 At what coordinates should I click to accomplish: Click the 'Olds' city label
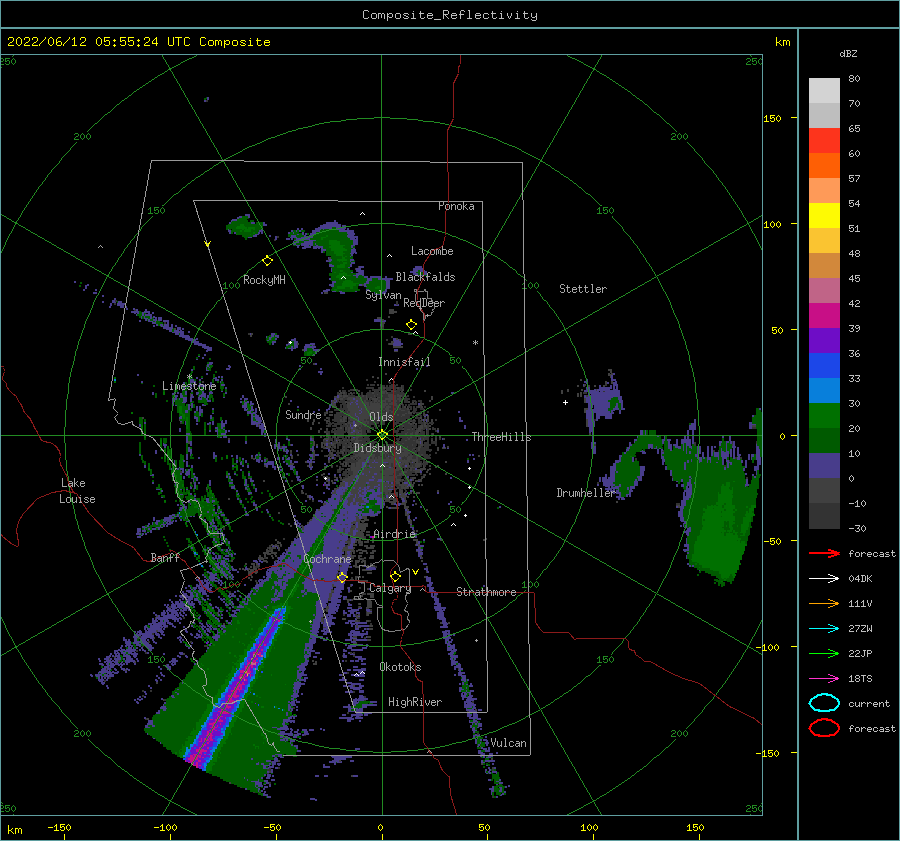[381, 417]
